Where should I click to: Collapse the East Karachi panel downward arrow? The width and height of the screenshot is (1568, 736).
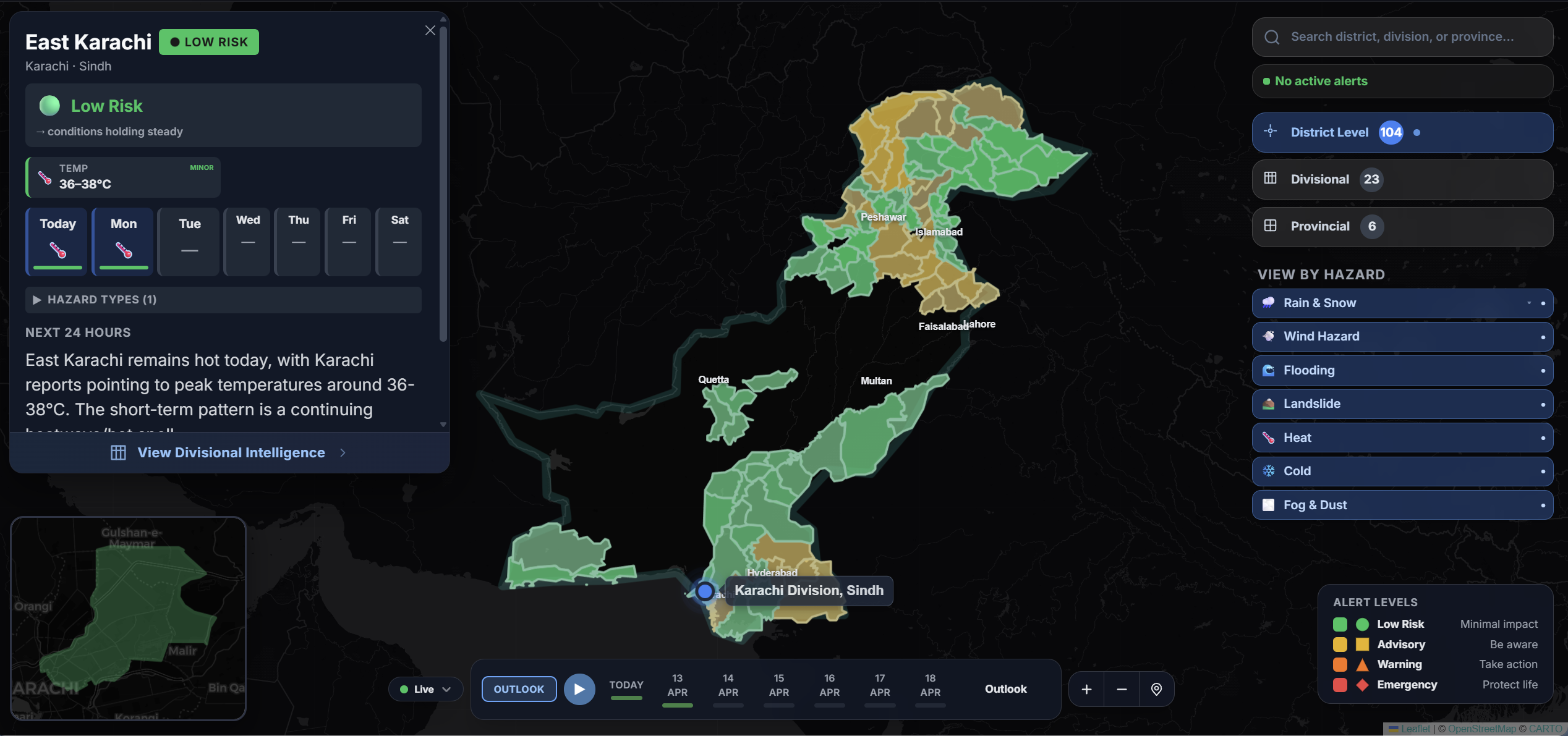coord(443,425)
